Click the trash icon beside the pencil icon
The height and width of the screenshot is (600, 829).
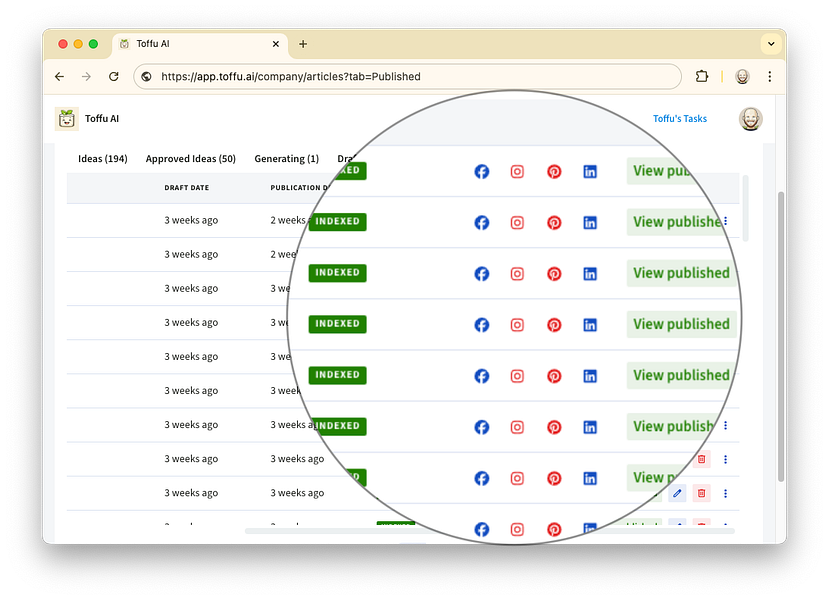pyautogui.click(x=702, y=493)
